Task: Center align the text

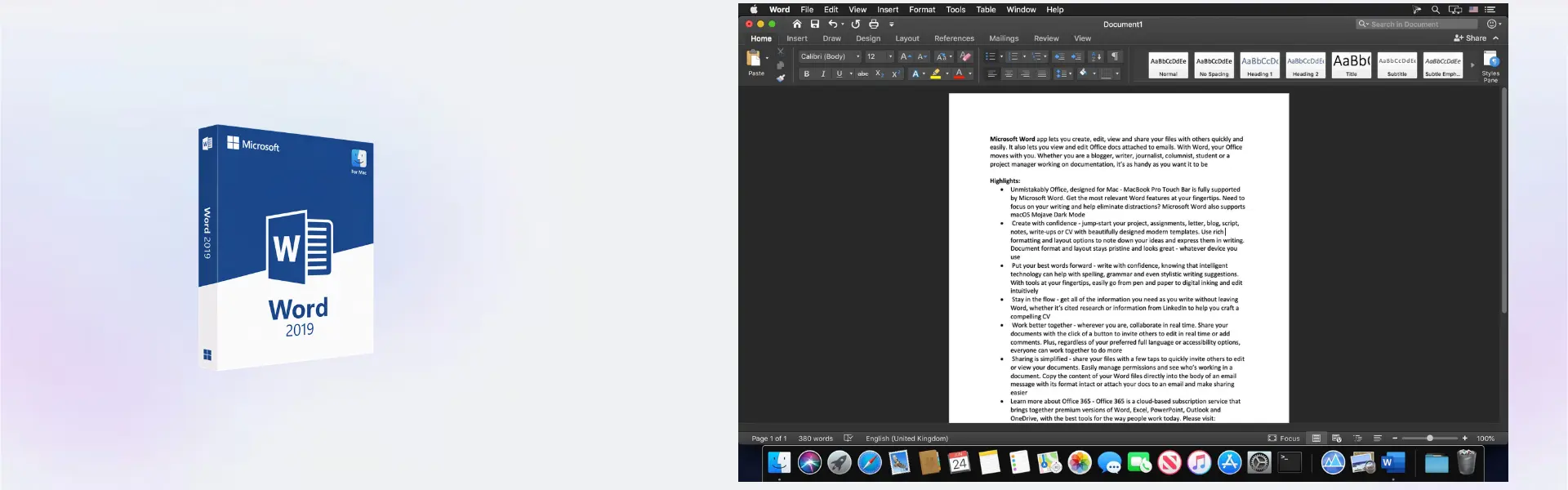Action: [1009, 73]
